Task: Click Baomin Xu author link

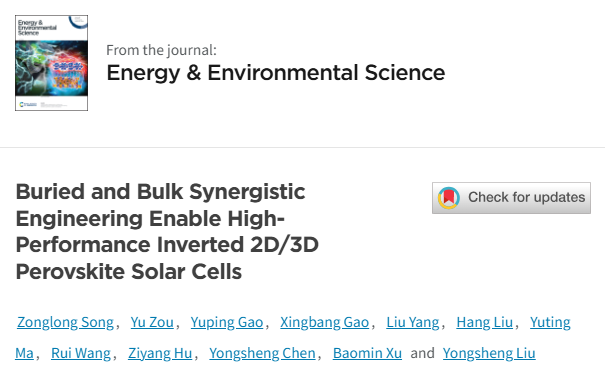Action: pos(367,353)
